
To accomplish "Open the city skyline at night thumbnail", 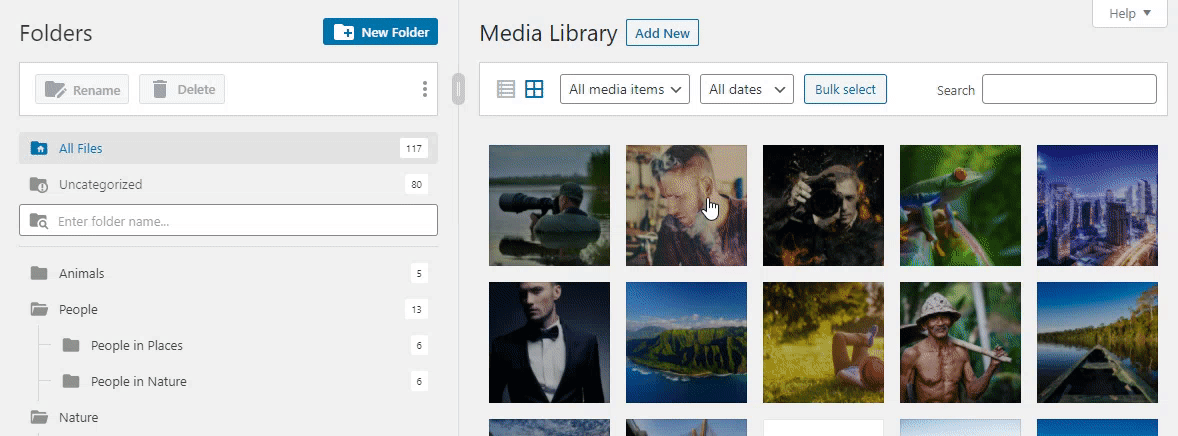I will click(1098, 205).
